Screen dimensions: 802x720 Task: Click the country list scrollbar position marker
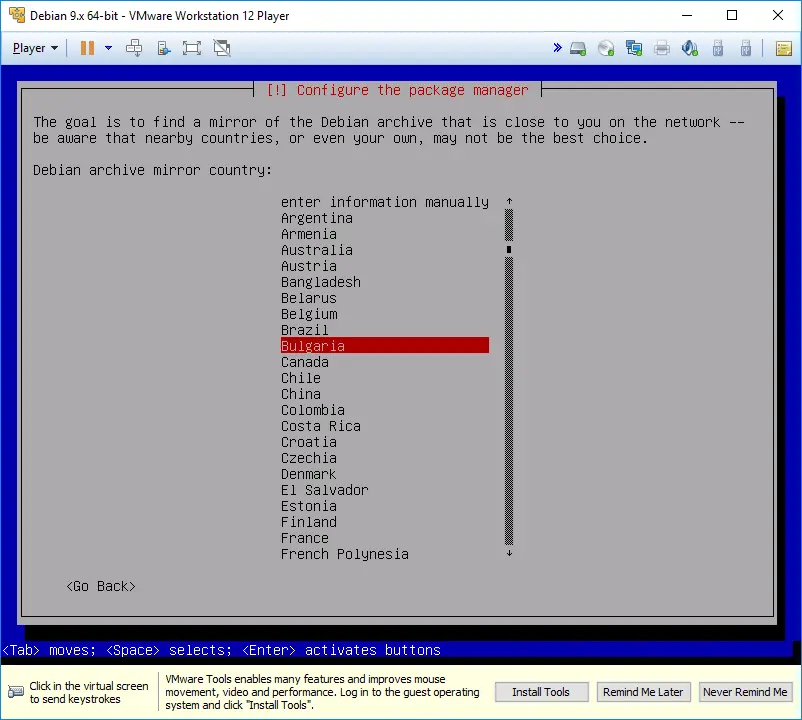509,250
